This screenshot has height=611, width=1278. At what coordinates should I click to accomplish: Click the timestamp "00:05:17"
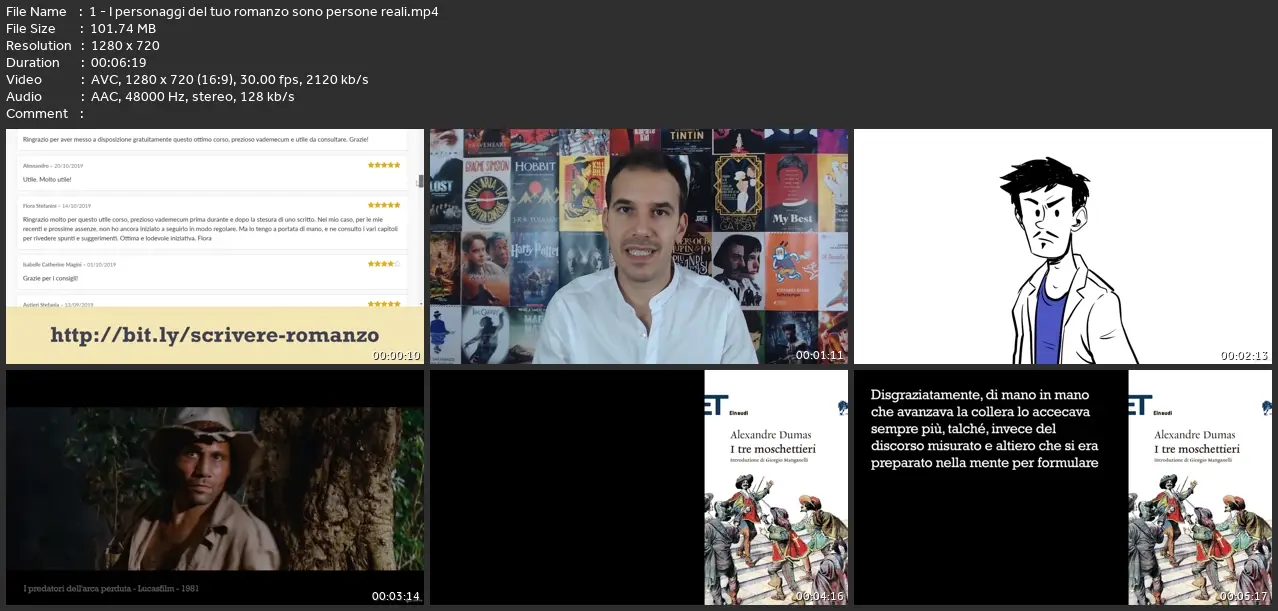click(x=1244, y=597)
